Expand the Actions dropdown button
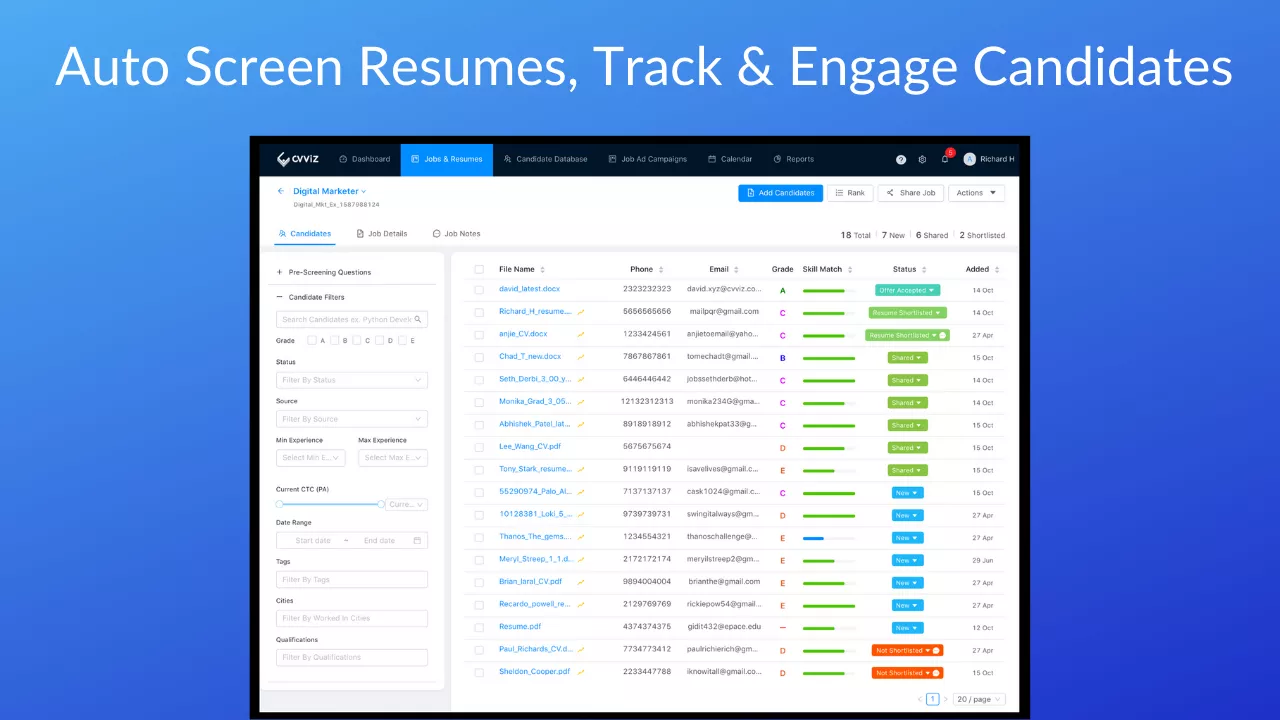 point(975,193)
